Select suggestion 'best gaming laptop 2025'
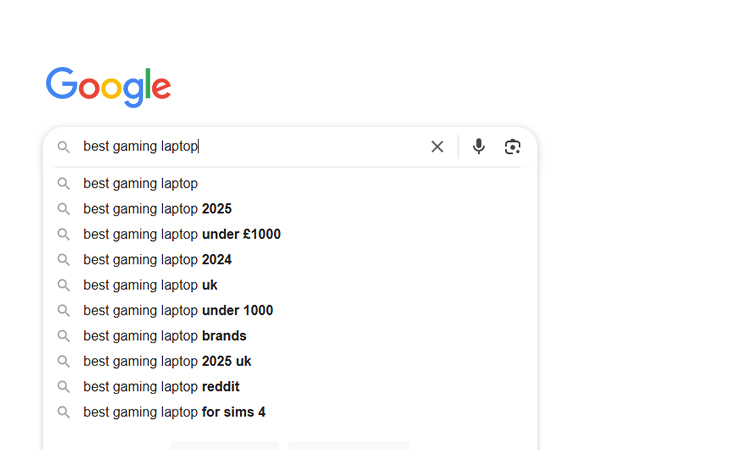This screenshot has width=750, height=450. coord(290,209)
